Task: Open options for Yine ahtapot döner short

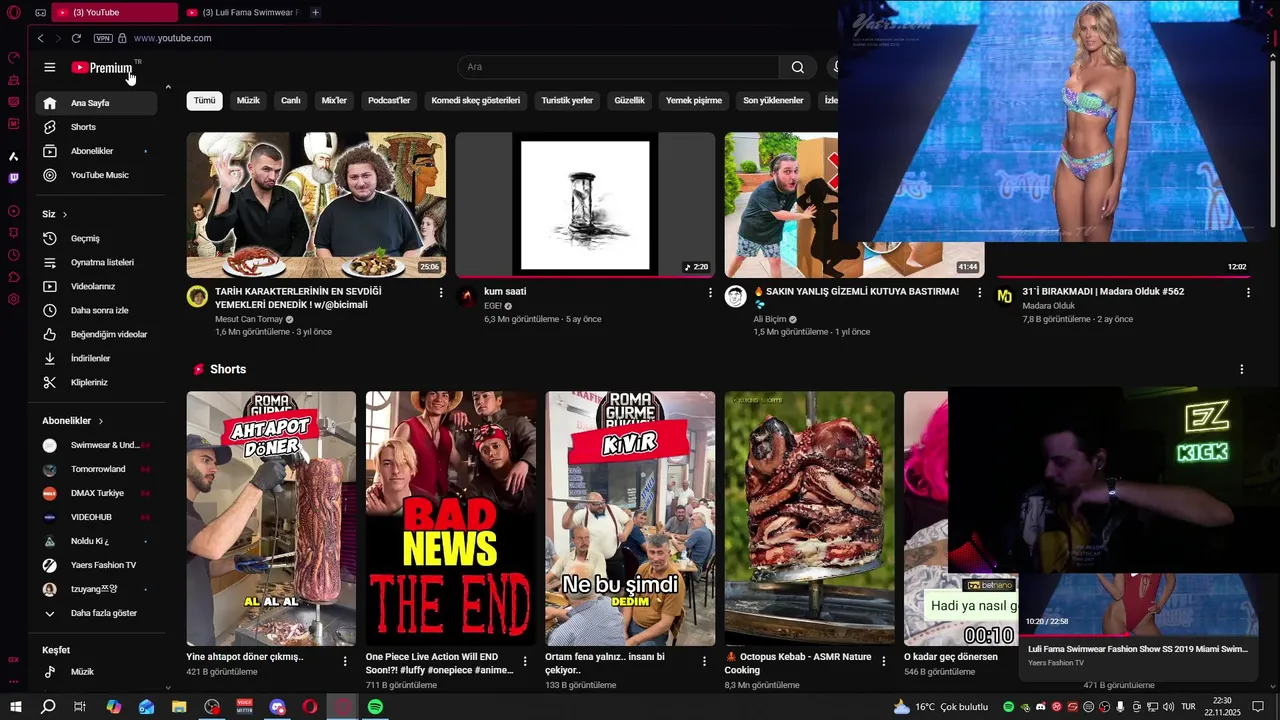Action: 345,661
